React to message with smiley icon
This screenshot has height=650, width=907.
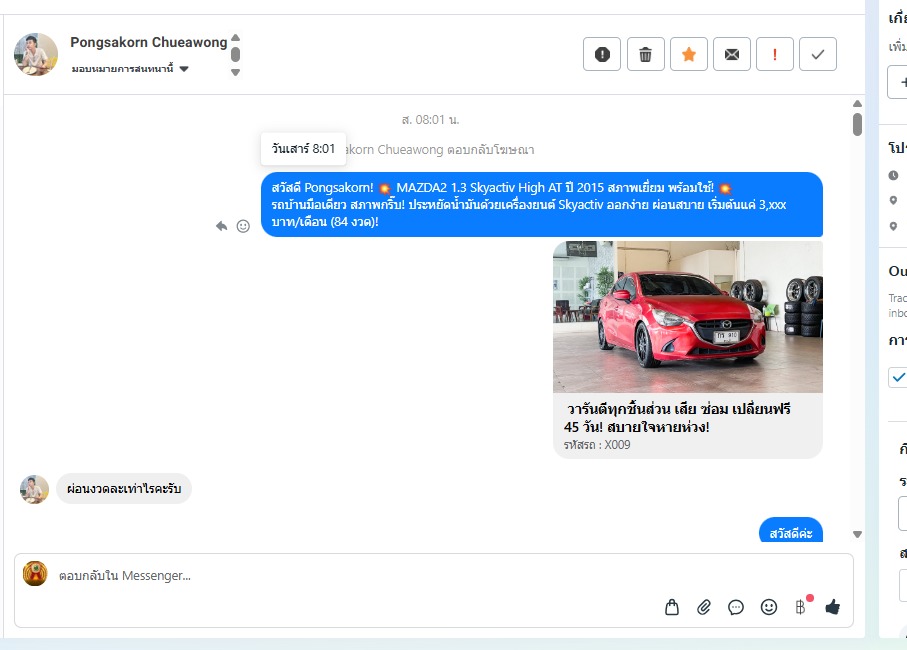coord(244,226)
